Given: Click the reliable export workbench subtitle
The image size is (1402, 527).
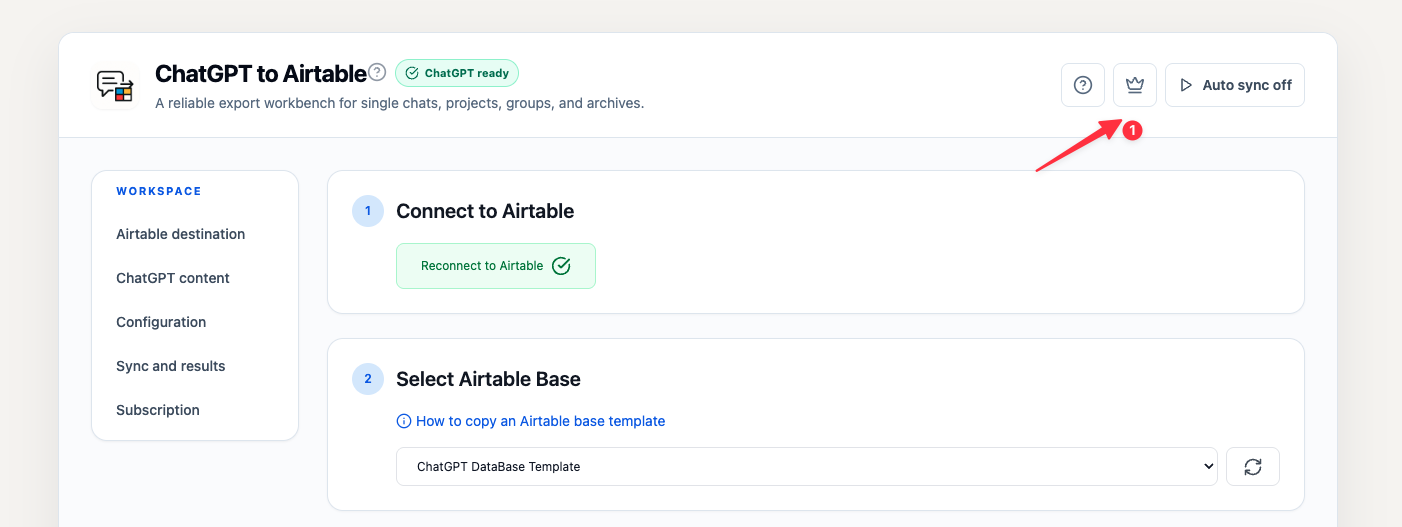Looking at the screenshot, I should point(400,103).
